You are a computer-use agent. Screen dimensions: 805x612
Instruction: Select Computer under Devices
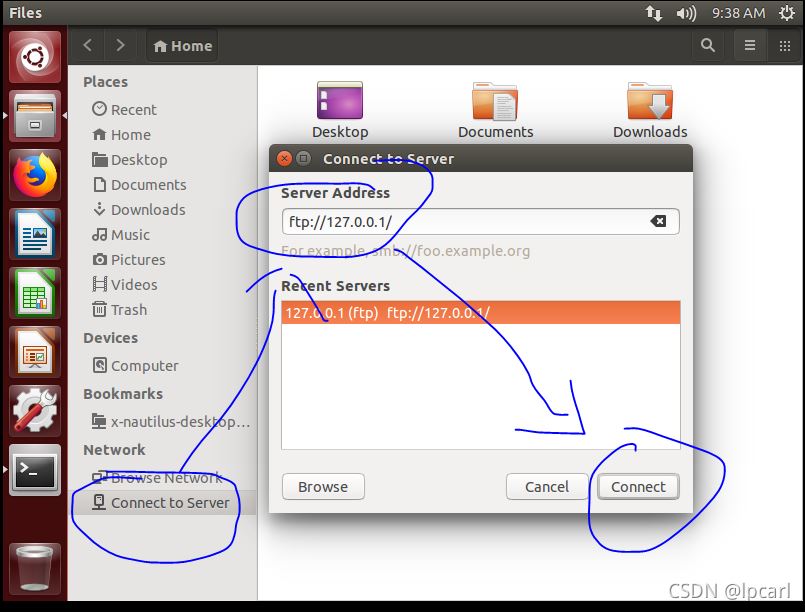162,366
